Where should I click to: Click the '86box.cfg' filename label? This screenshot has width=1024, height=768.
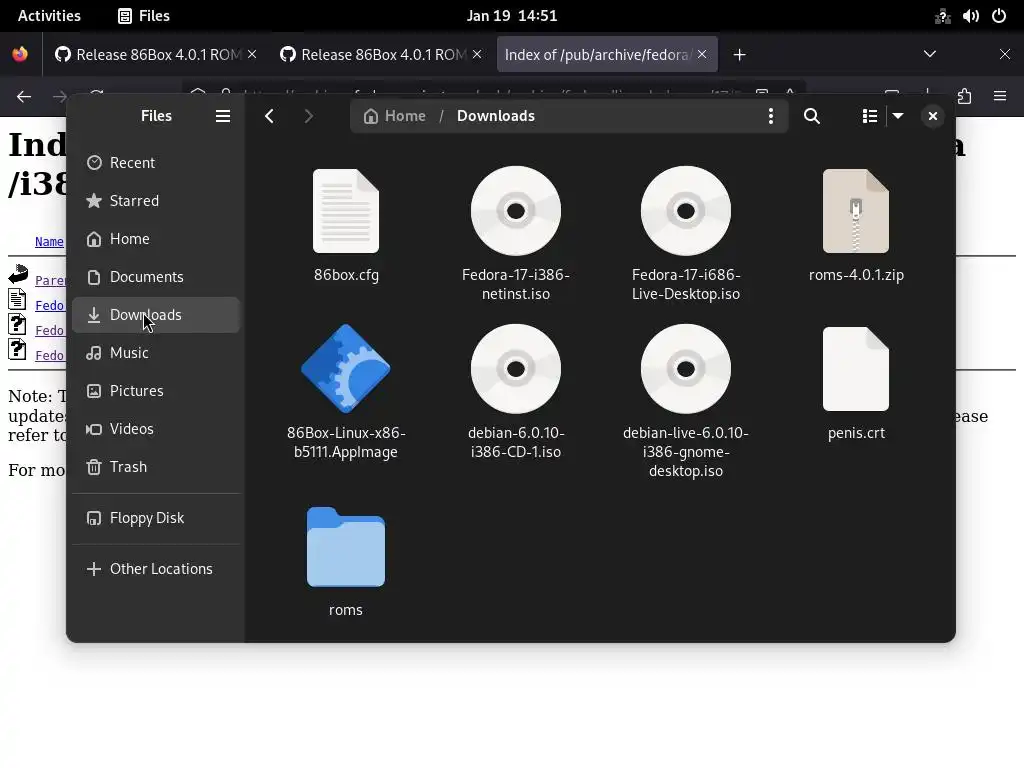click(346, 275)
